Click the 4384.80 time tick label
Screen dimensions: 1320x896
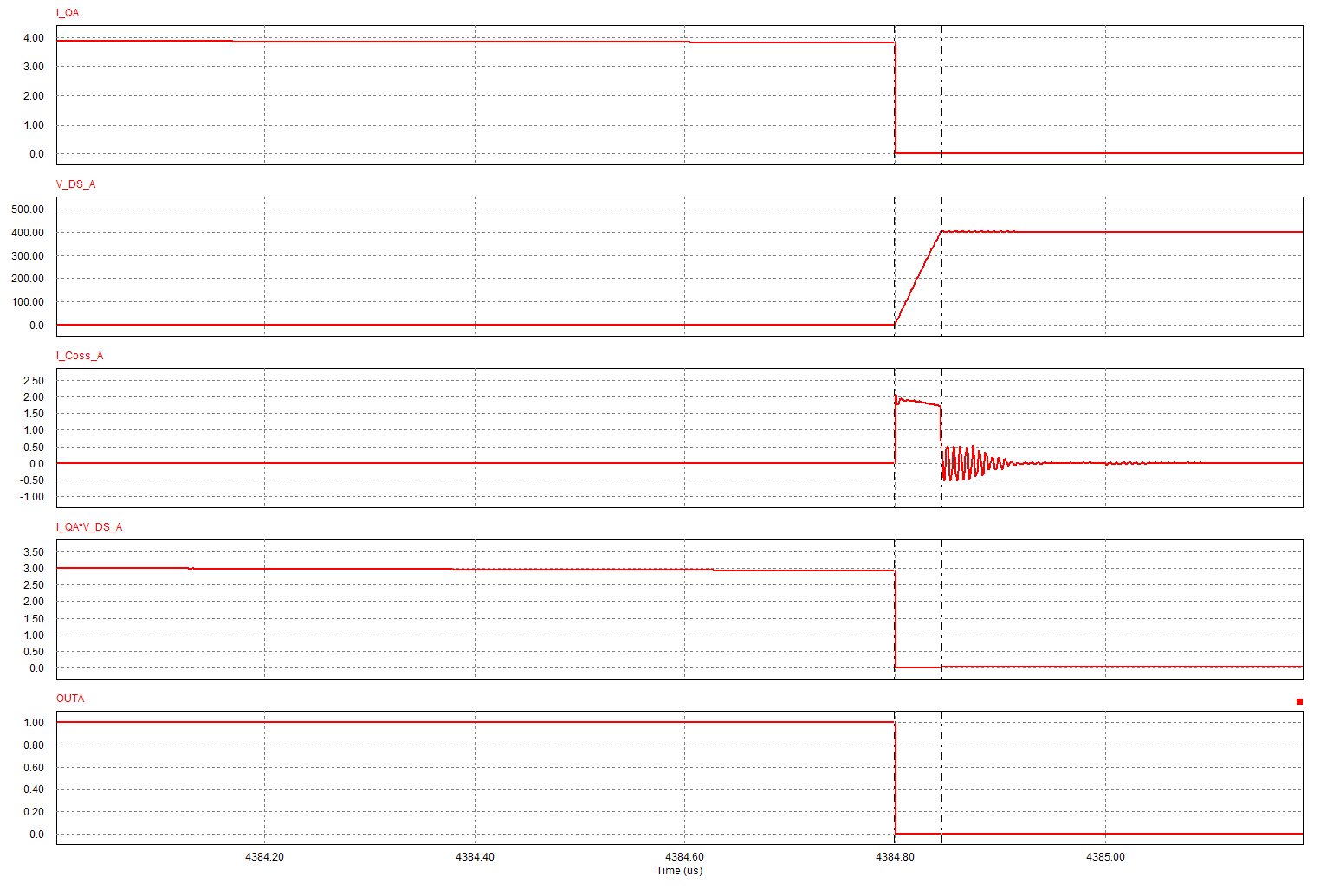tap(895, 857)
